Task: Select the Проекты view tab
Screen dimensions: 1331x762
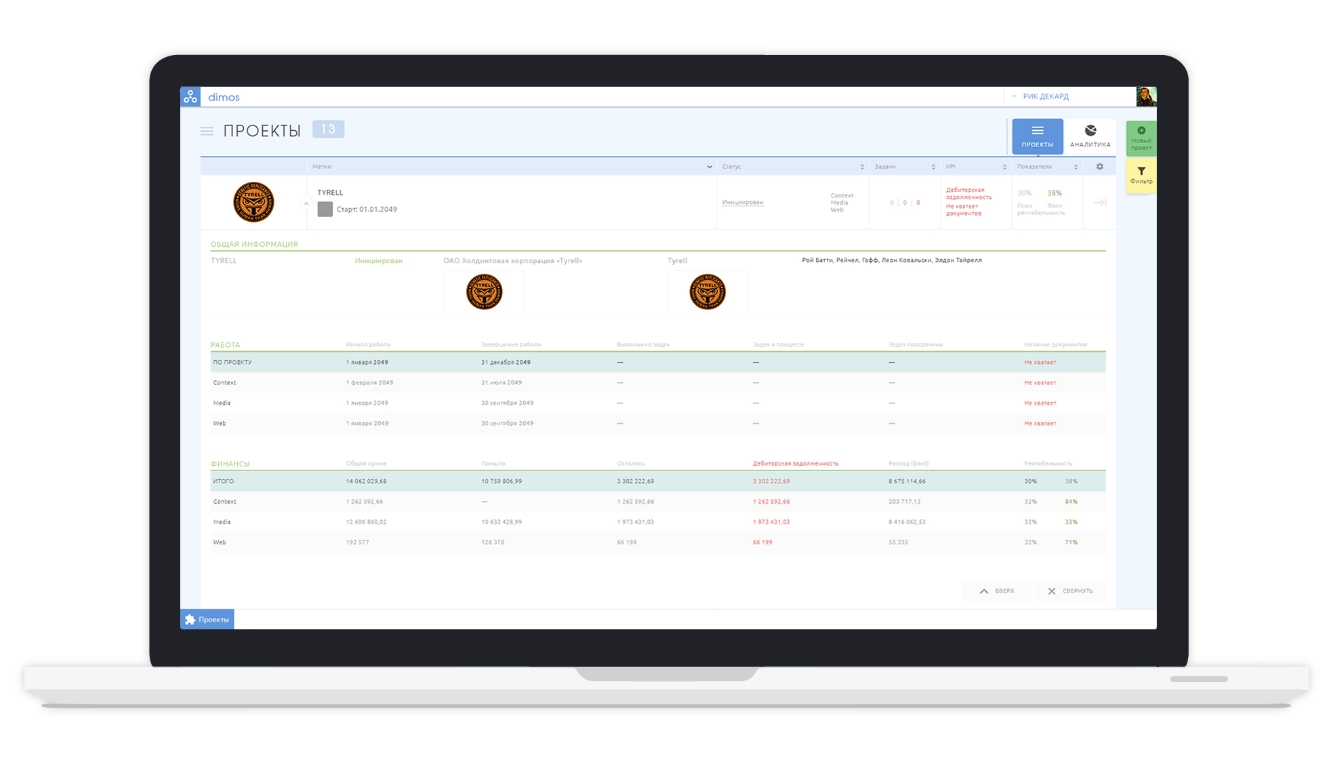Action: (1037, 136)
